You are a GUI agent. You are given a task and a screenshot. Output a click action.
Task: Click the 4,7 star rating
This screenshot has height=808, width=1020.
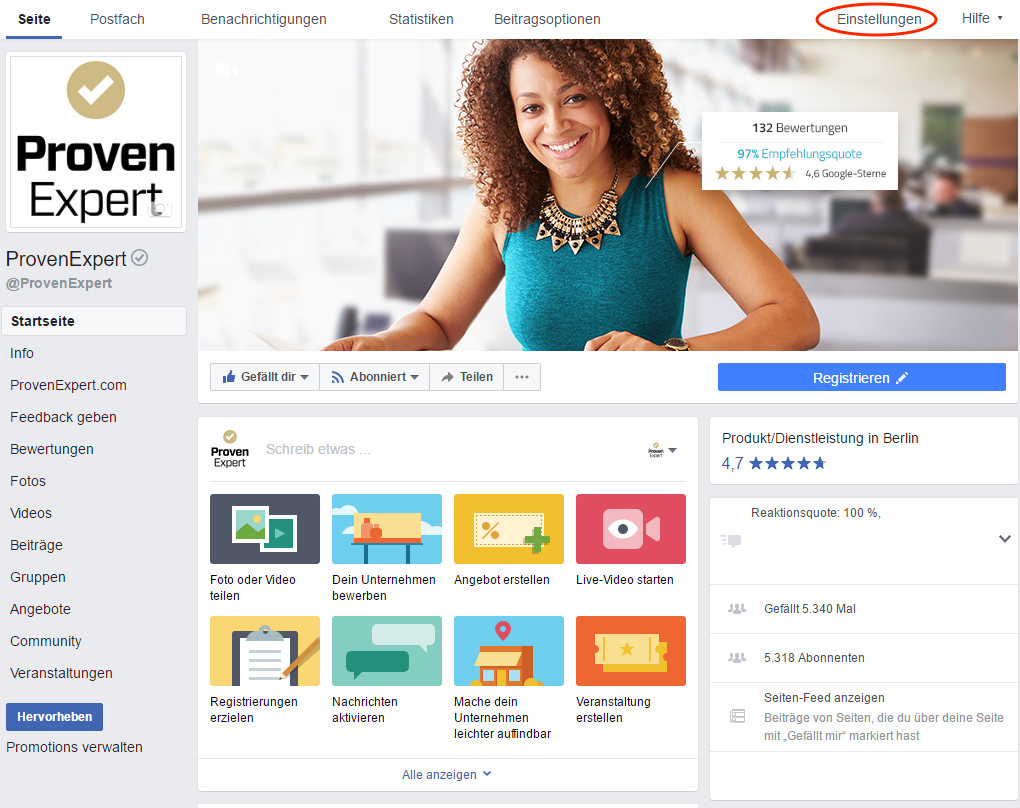tap(774, 463)
